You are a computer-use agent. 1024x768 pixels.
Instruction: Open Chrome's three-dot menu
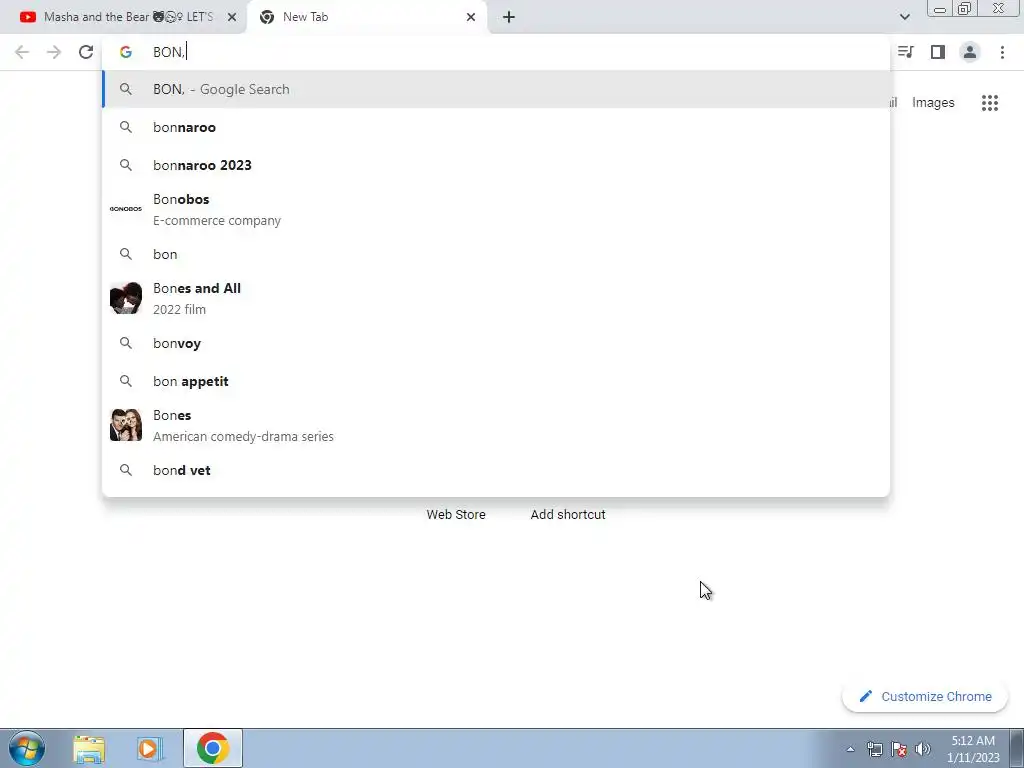point(1002,52)
